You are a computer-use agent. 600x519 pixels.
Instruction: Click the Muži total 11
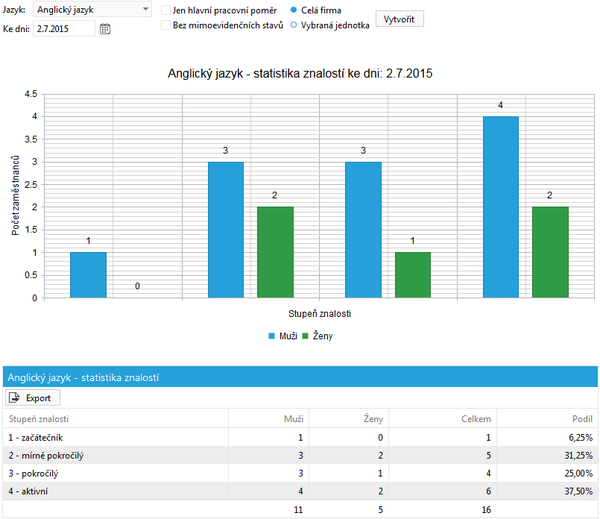click(x=298, y=510)
